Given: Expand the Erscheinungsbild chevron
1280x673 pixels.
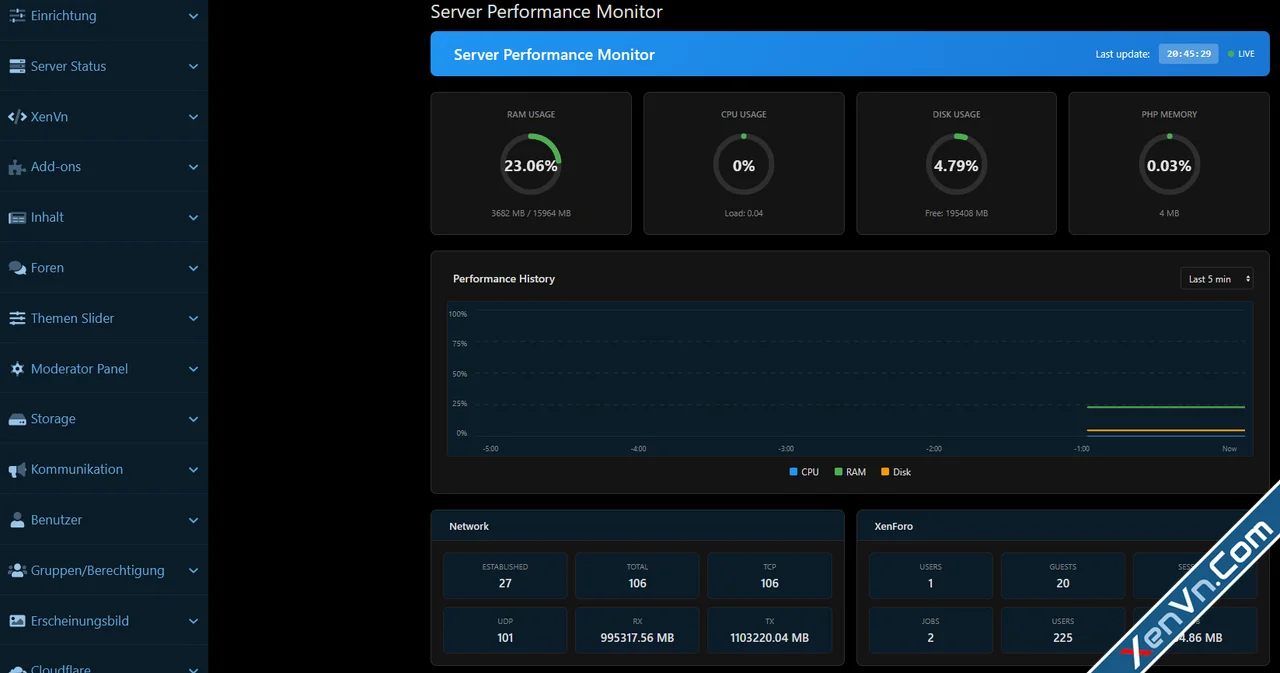Looking at the screenshot, I should coord(194,621).
